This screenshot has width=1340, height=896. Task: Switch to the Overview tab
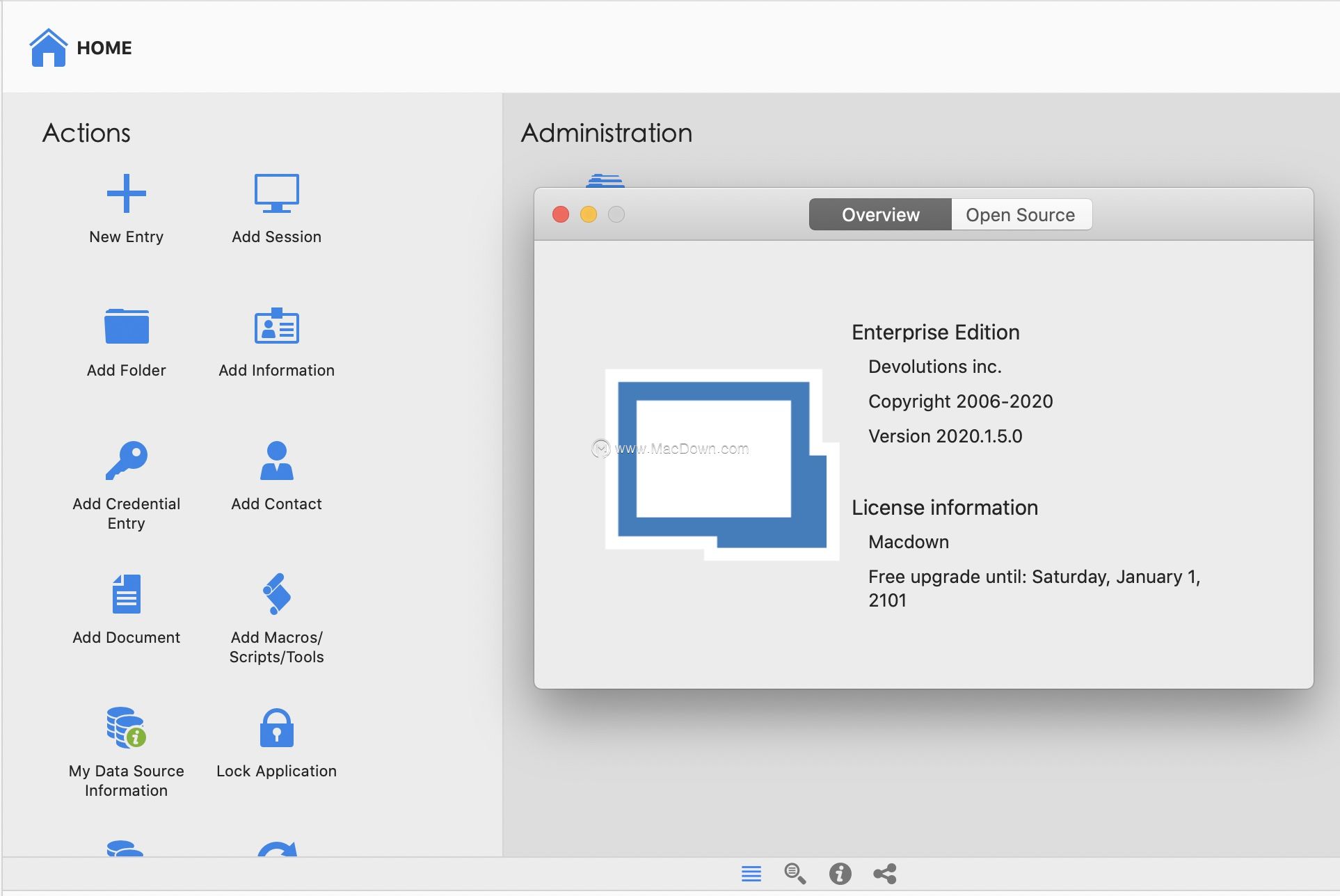pos(880,215)
